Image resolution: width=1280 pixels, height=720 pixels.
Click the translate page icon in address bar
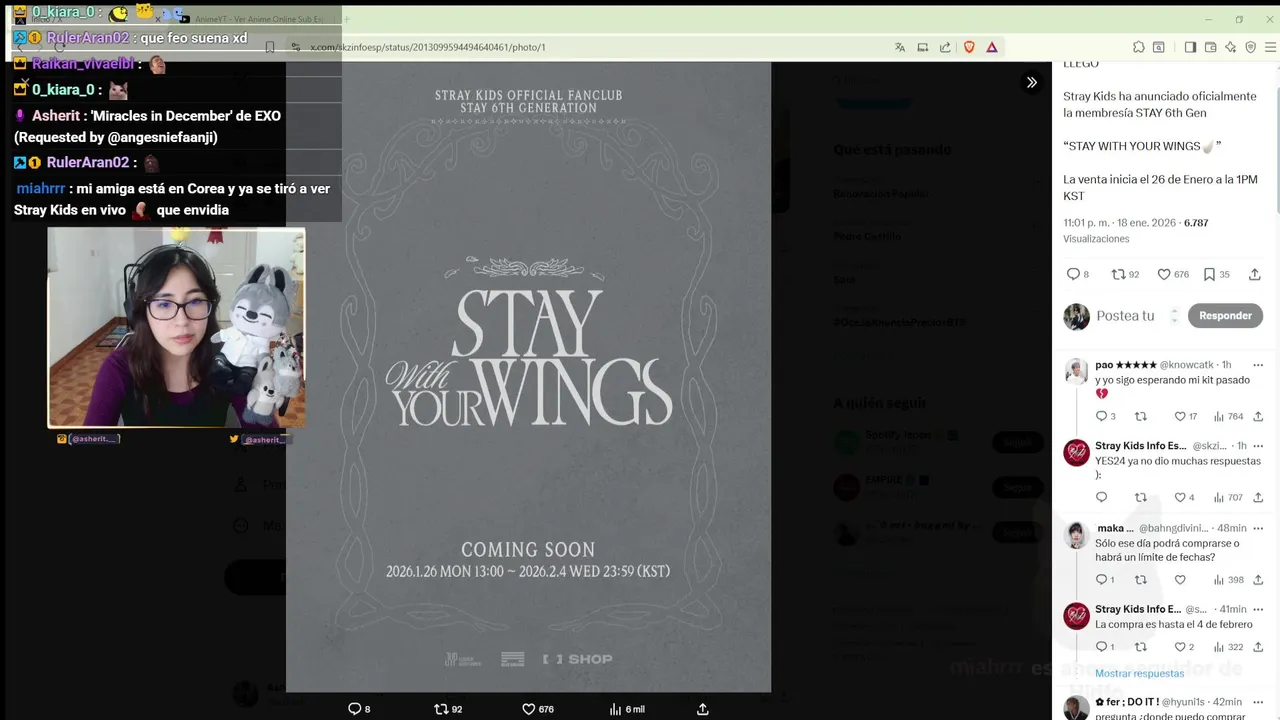[x=900, y=47]
